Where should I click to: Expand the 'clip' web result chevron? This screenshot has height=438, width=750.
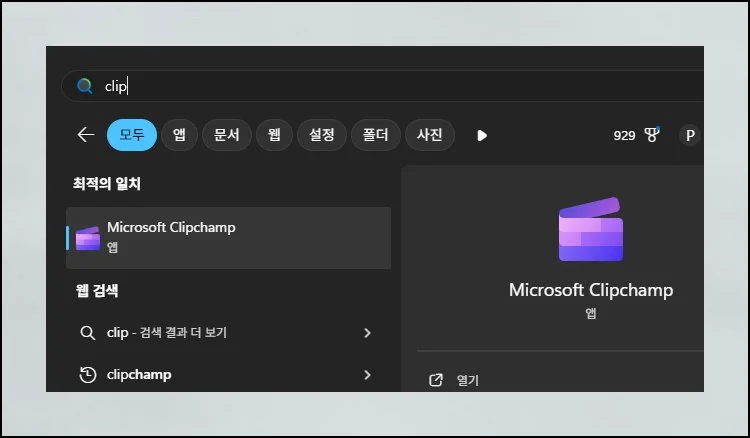pos(367,333)
